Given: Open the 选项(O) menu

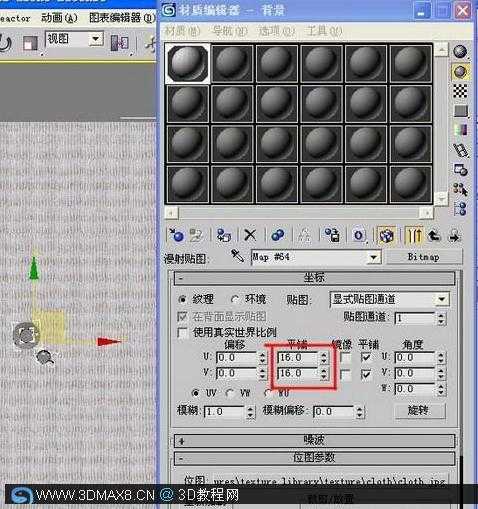Looking at the screenshot, I should coord(277,31).
